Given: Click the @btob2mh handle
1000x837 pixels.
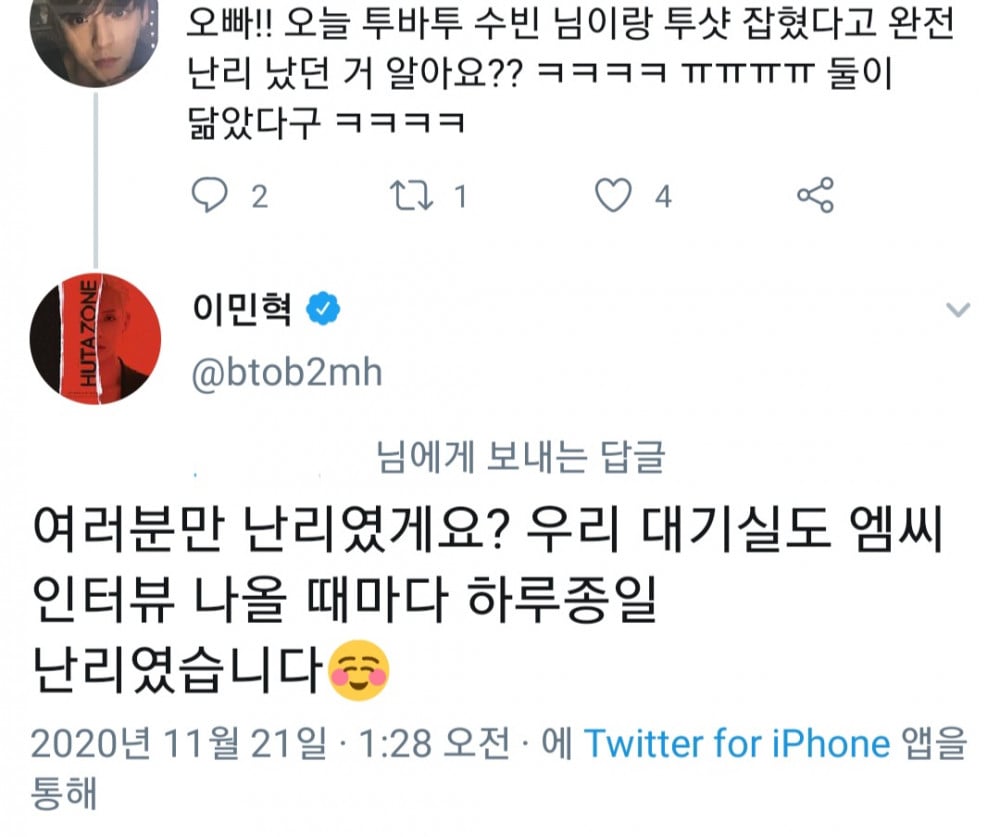Looking at the screenshot, I should [x=287, y=372].
